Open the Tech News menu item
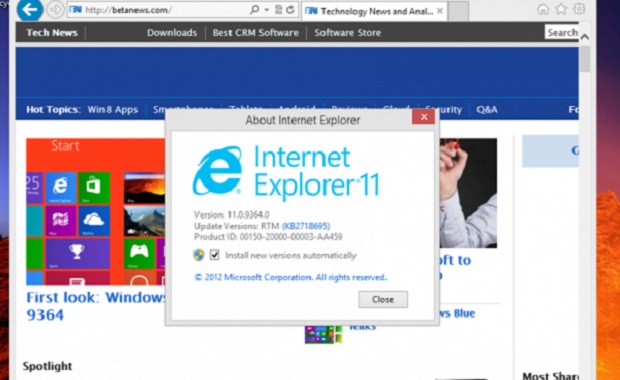This screenshot has height=380, width=620. point(52,32)
